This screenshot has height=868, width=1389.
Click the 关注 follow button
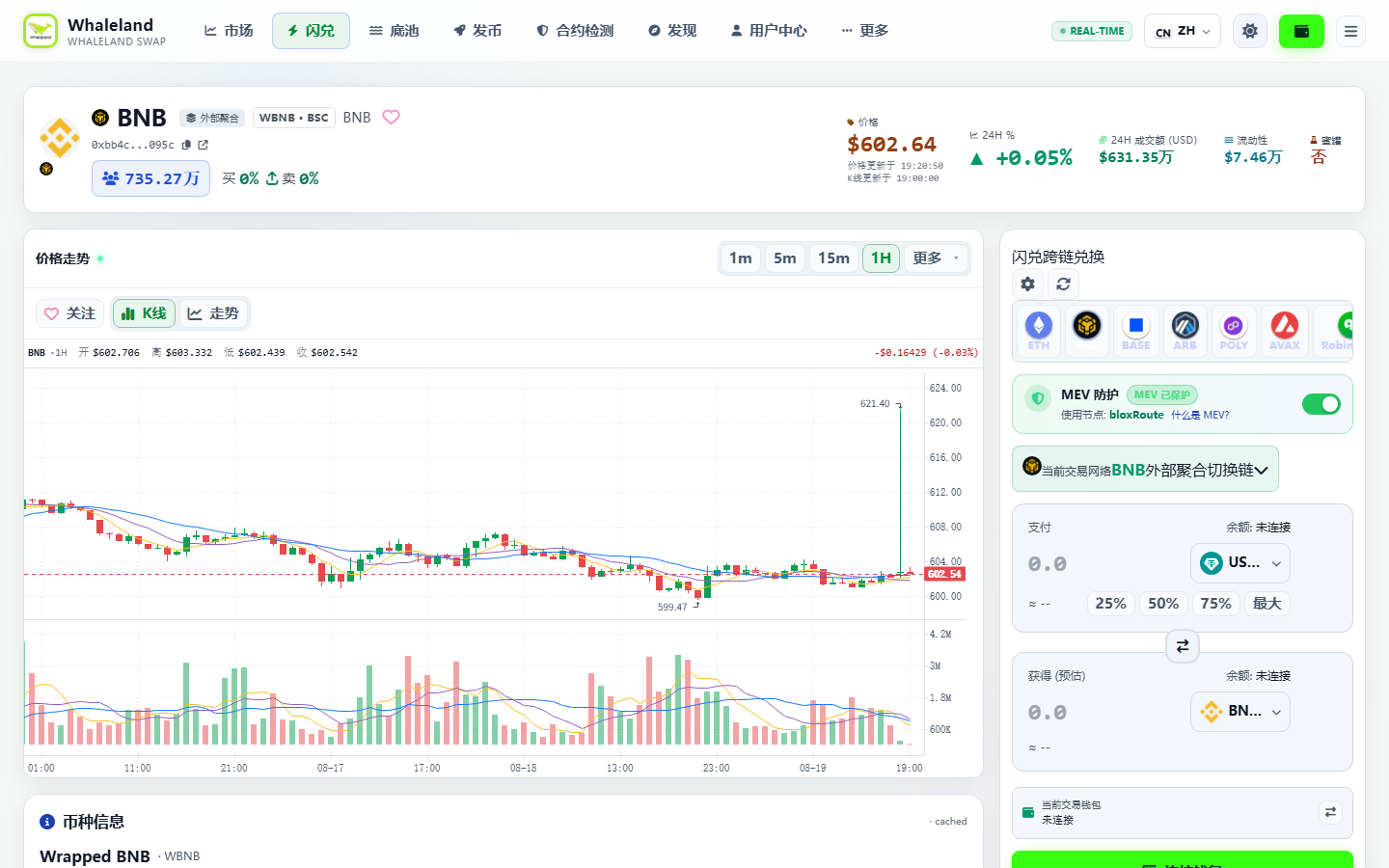point(69,313)
